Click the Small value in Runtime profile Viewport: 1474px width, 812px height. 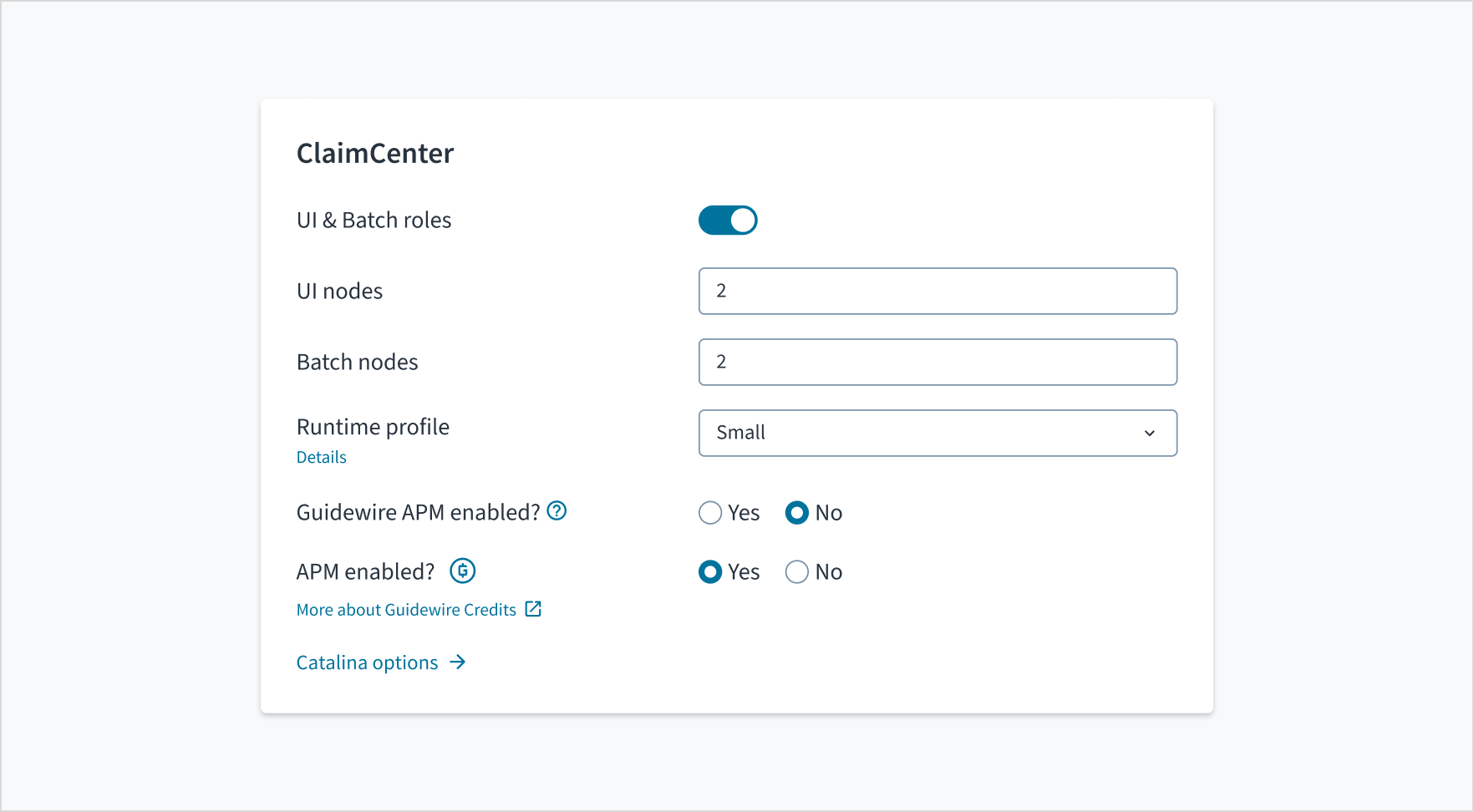(x=740, y=433)
